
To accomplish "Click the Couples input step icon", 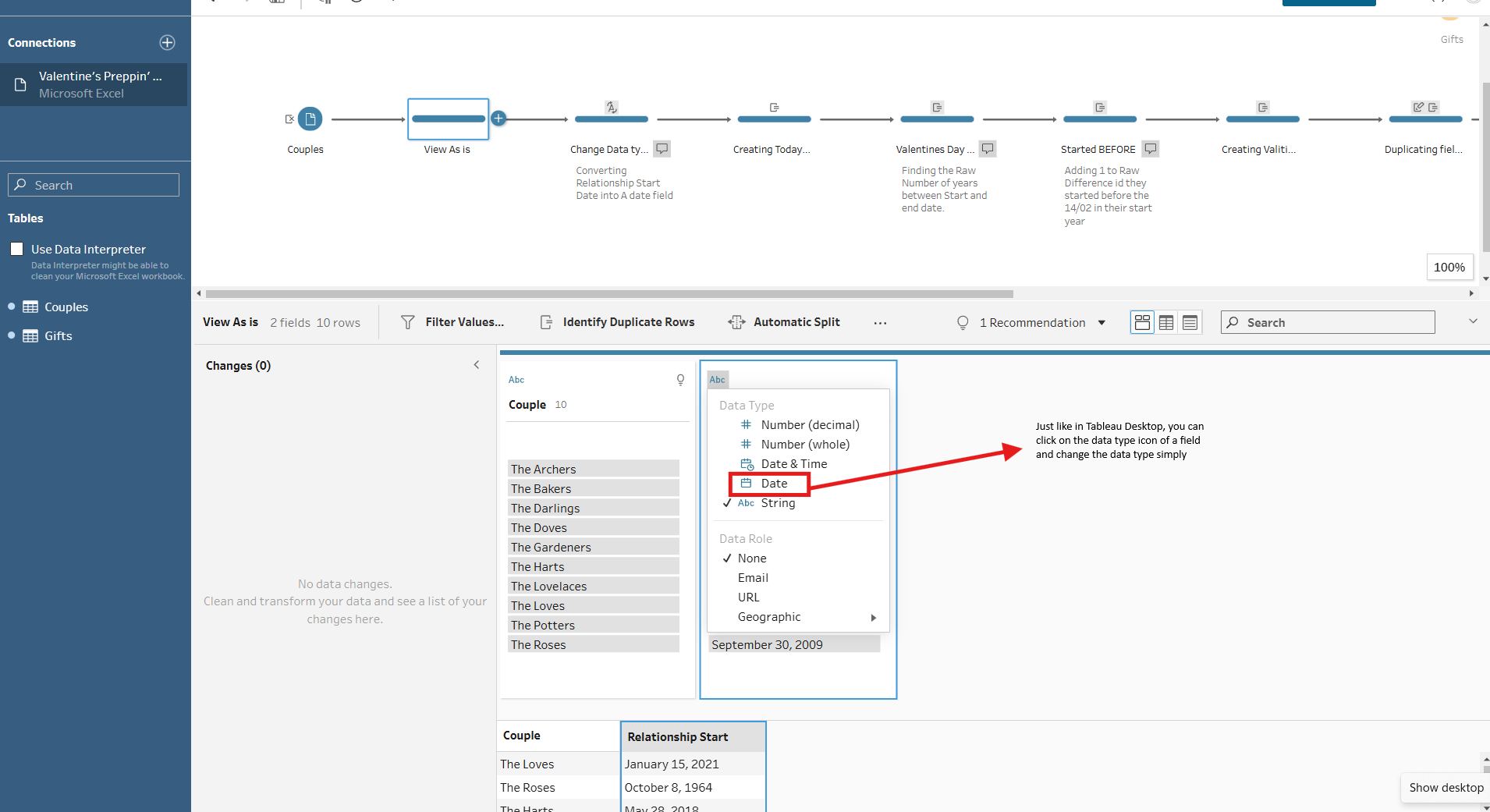I will pos(310,119).
